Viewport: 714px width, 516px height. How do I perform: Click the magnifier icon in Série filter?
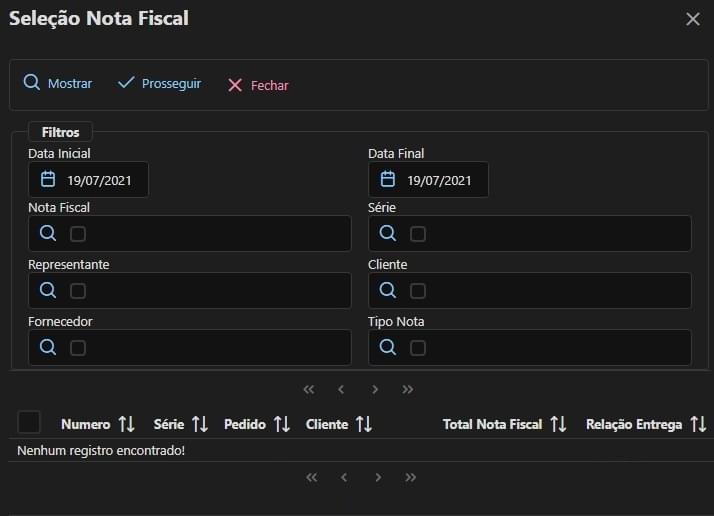click(x=387, y=234)
